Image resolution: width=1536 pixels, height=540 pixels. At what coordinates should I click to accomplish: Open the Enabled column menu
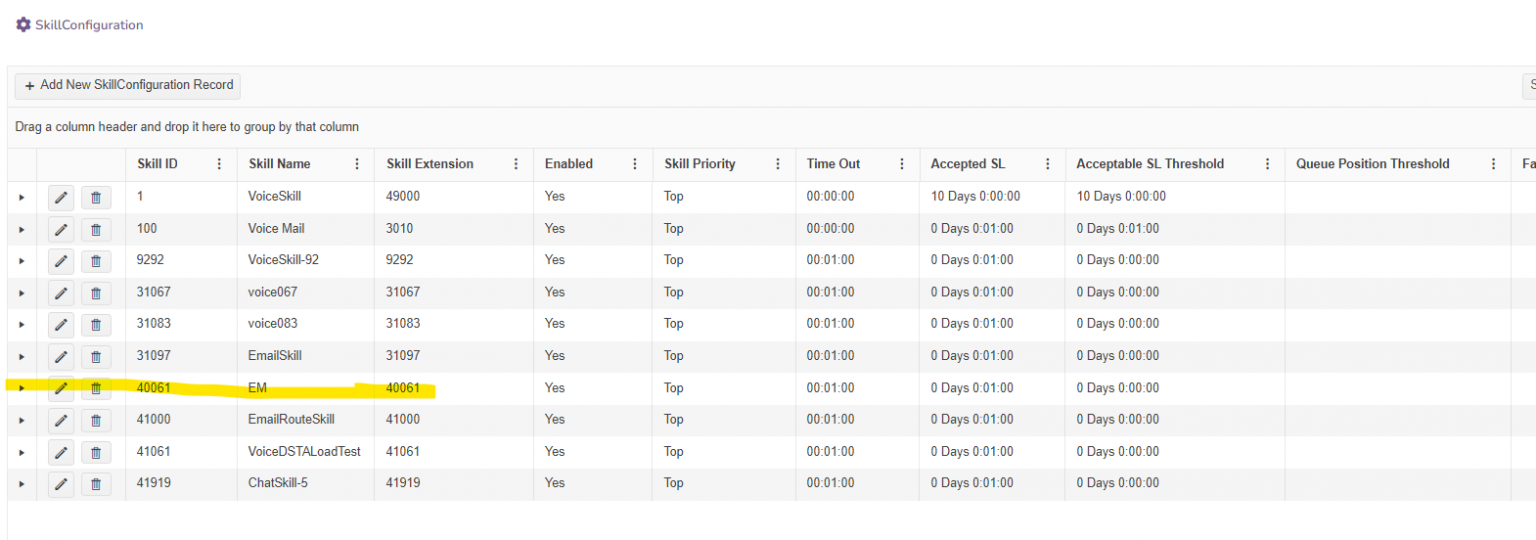click(x=635, y=164)
